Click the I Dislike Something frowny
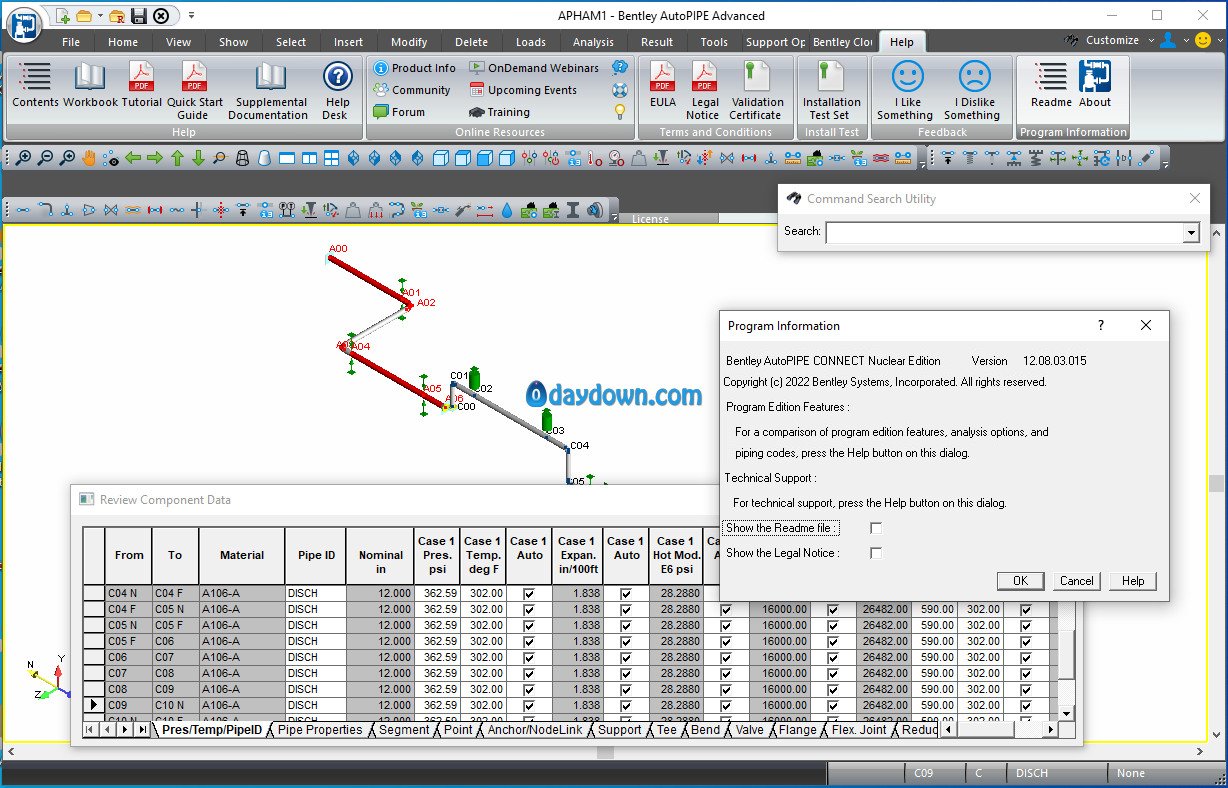 [973, 90]
